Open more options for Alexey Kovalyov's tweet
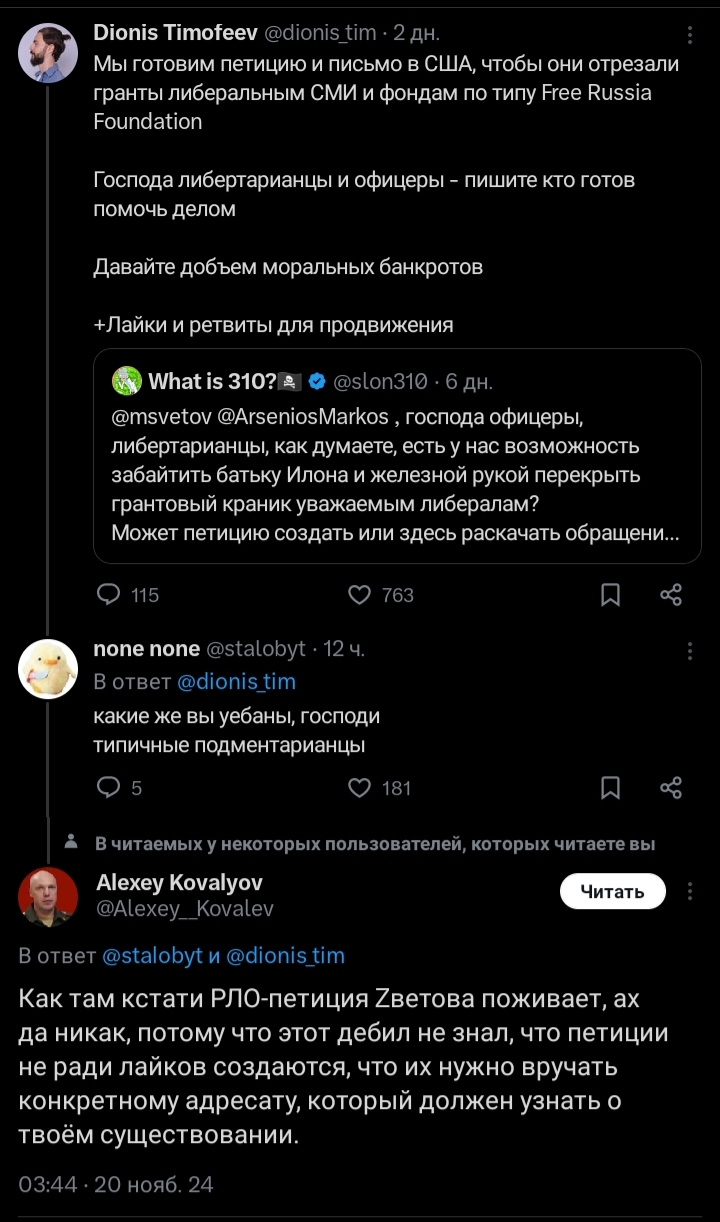The image size is (720, 1222). (690, 892)
